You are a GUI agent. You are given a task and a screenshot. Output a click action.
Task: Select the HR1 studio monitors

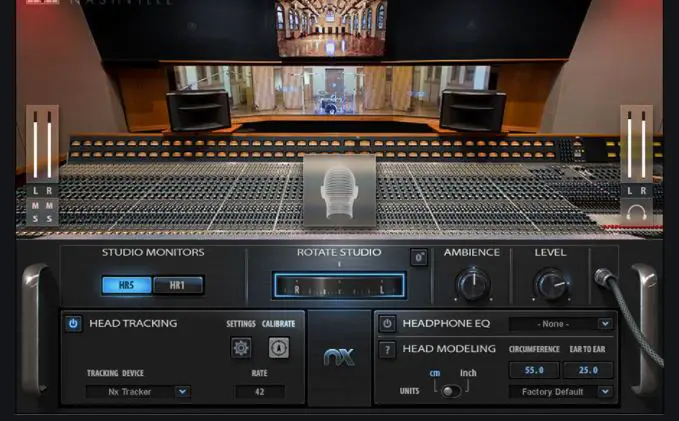(x=178, y=285)
